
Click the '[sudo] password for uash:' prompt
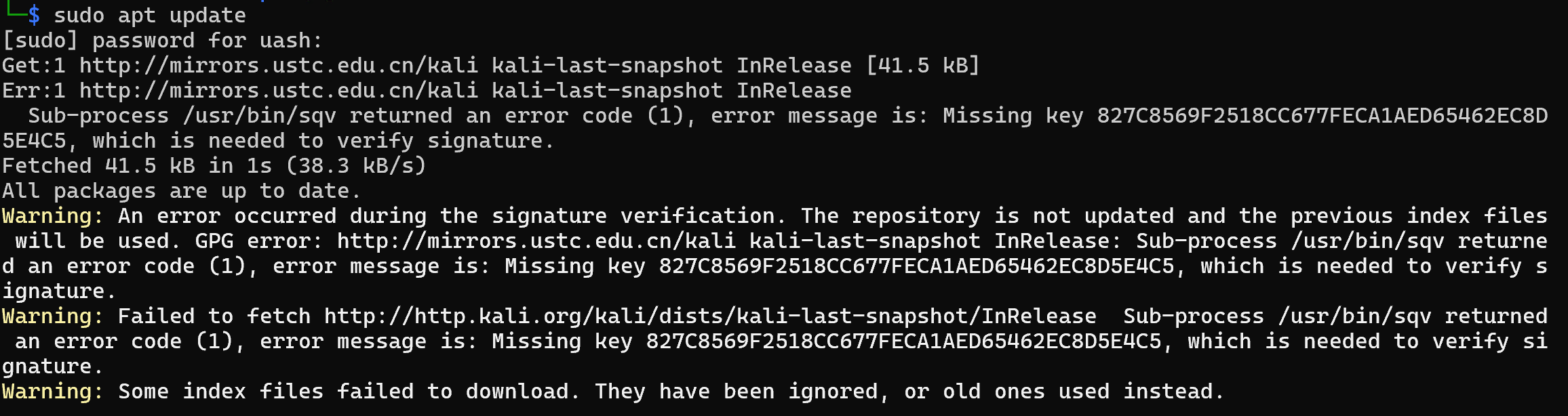click(x=162, y=41)
